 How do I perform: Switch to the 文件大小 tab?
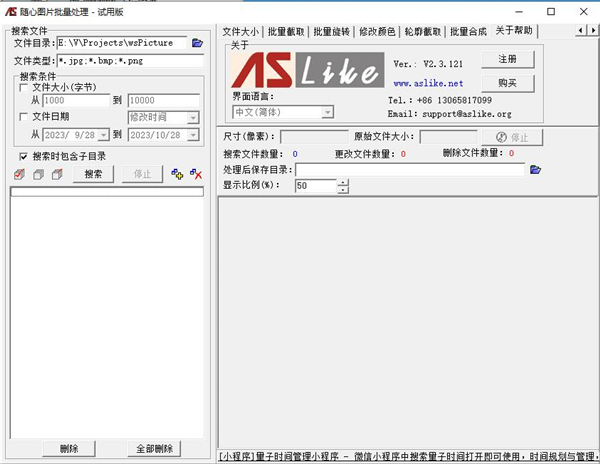tap(241, 32)
